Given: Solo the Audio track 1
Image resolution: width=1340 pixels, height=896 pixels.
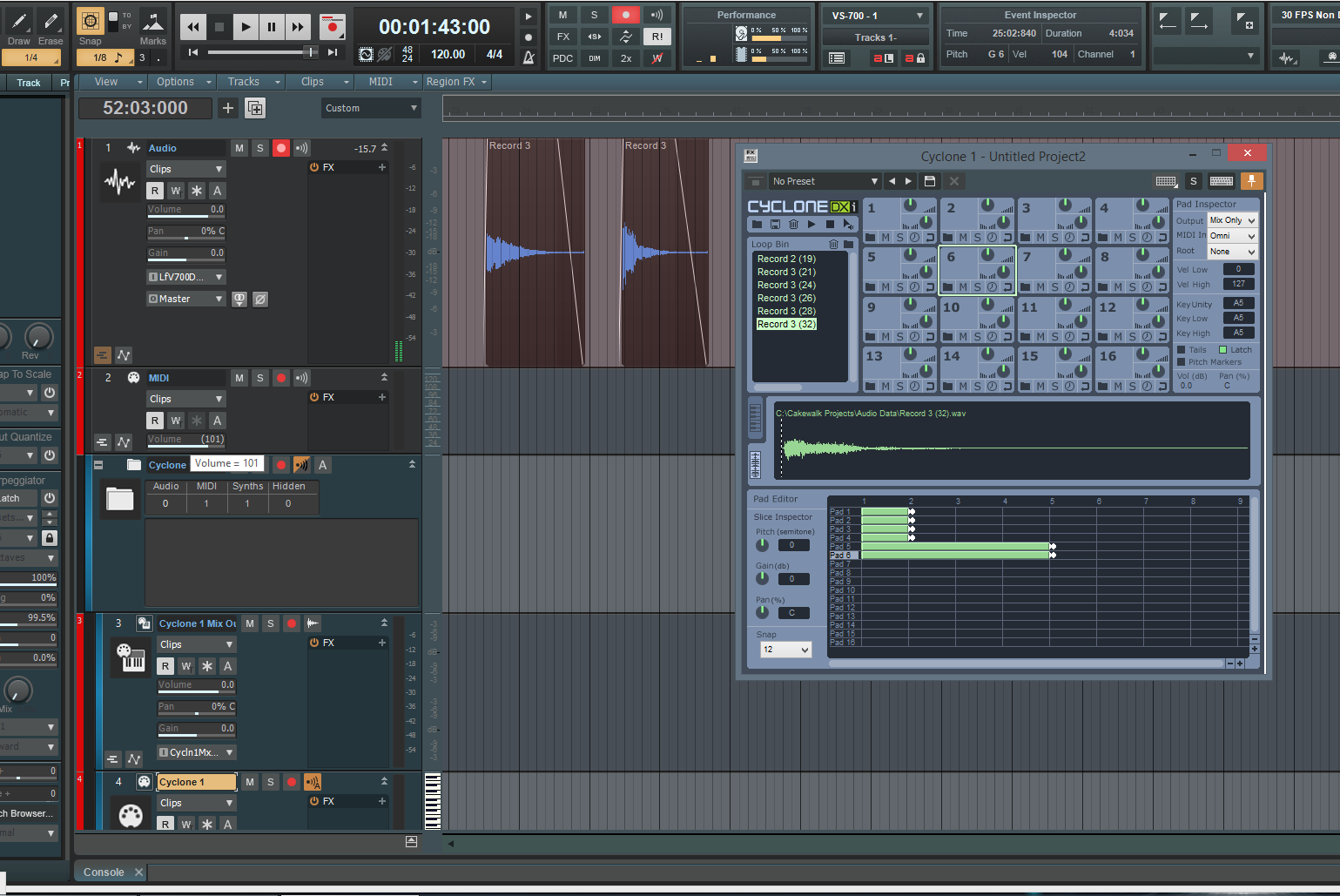Looking at the screenshot, I should click(259, 148).
